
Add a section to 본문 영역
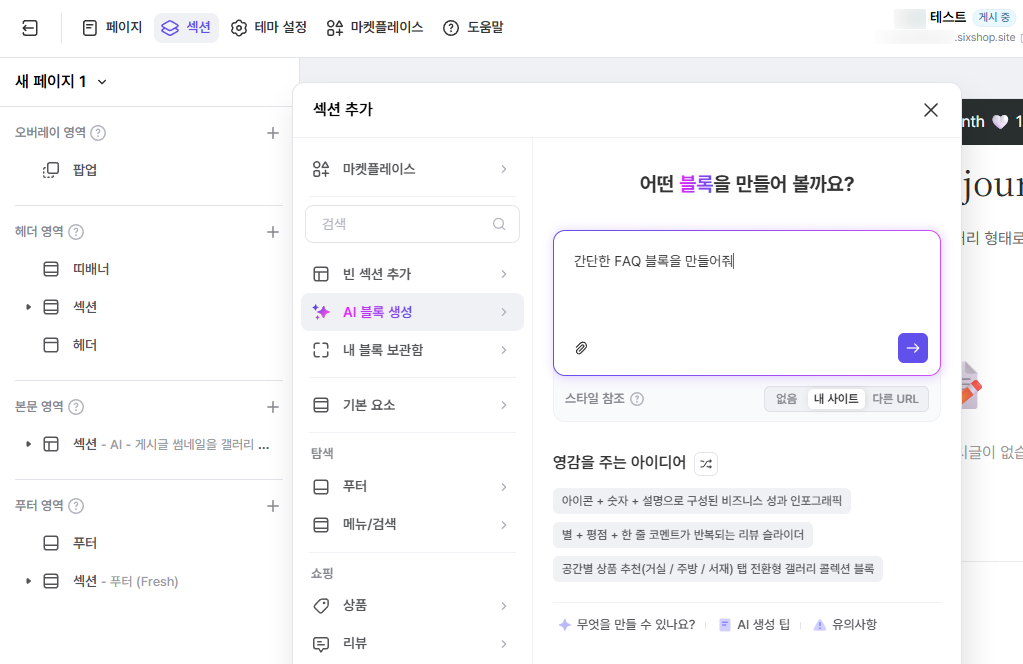273,407
